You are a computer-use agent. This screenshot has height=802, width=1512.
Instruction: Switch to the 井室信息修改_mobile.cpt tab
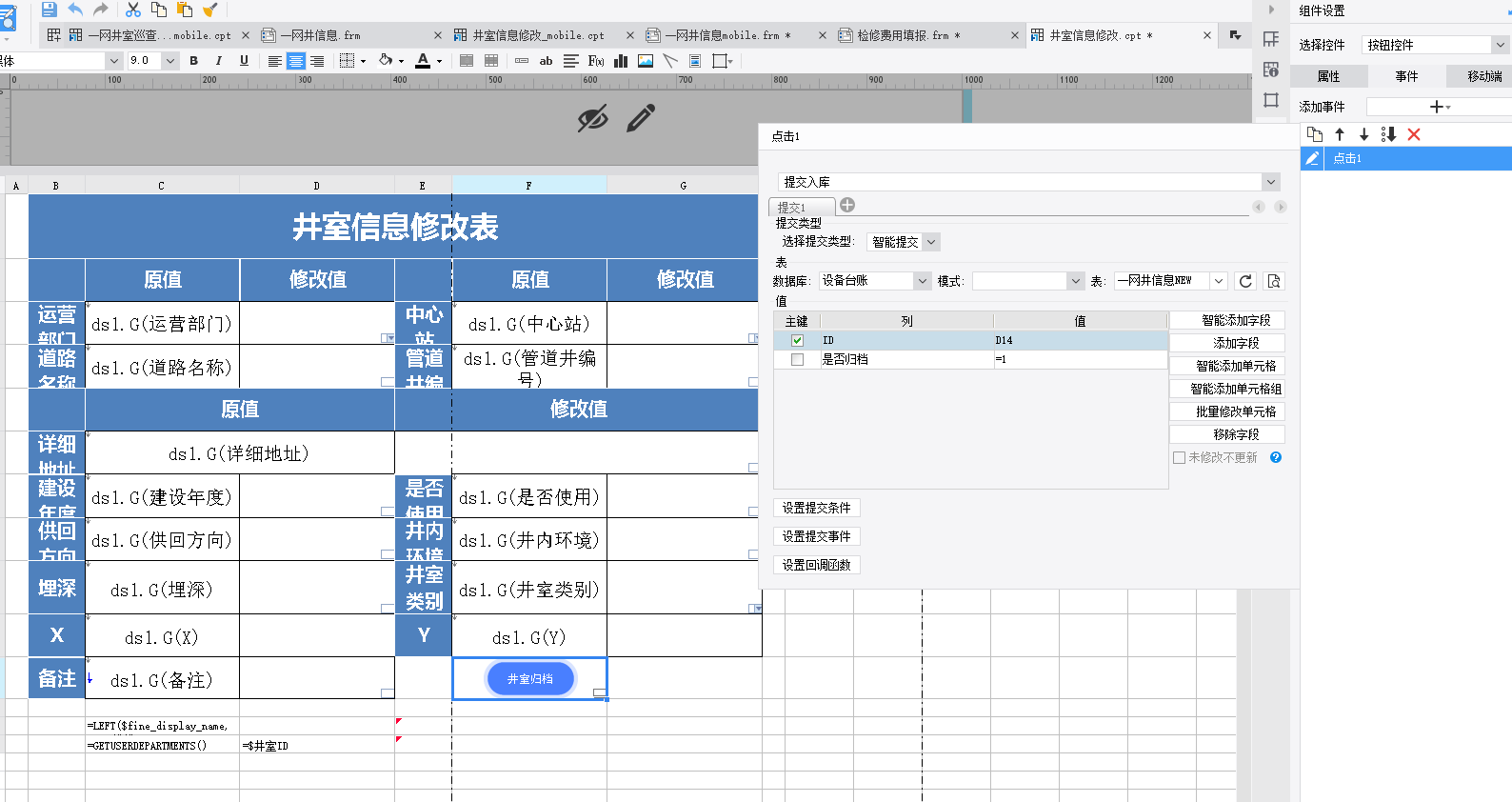[538, 35]
